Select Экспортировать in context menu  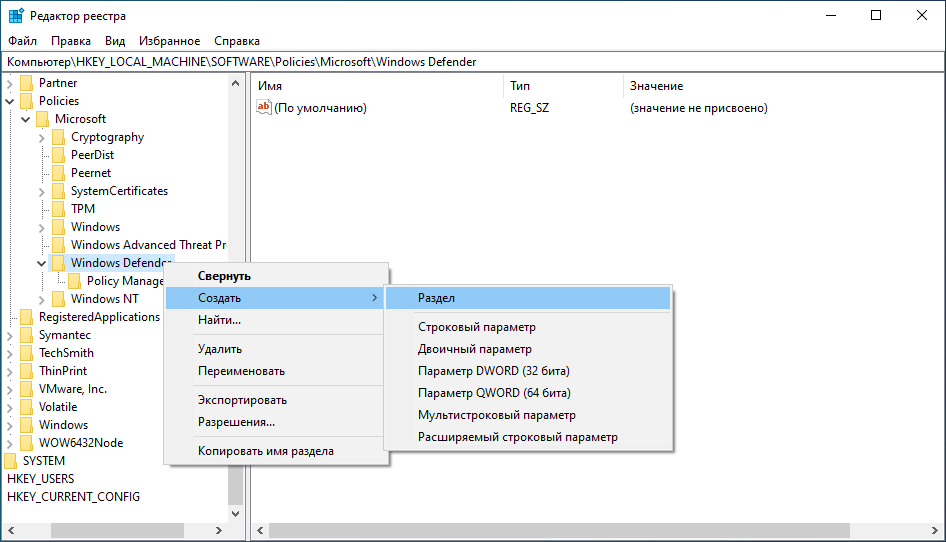point(276,400)
